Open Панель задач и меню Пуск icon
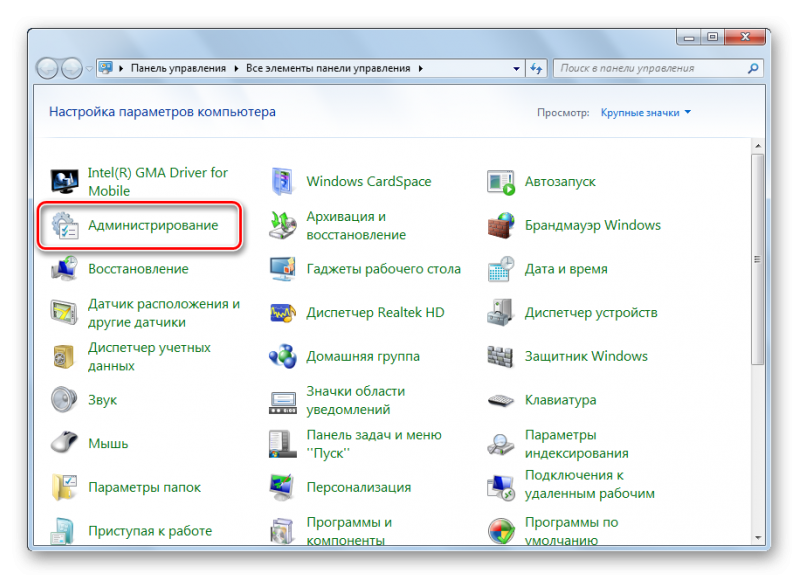This screenshot has width=800, height=580. pyautogui.click(x=283, y=443)
